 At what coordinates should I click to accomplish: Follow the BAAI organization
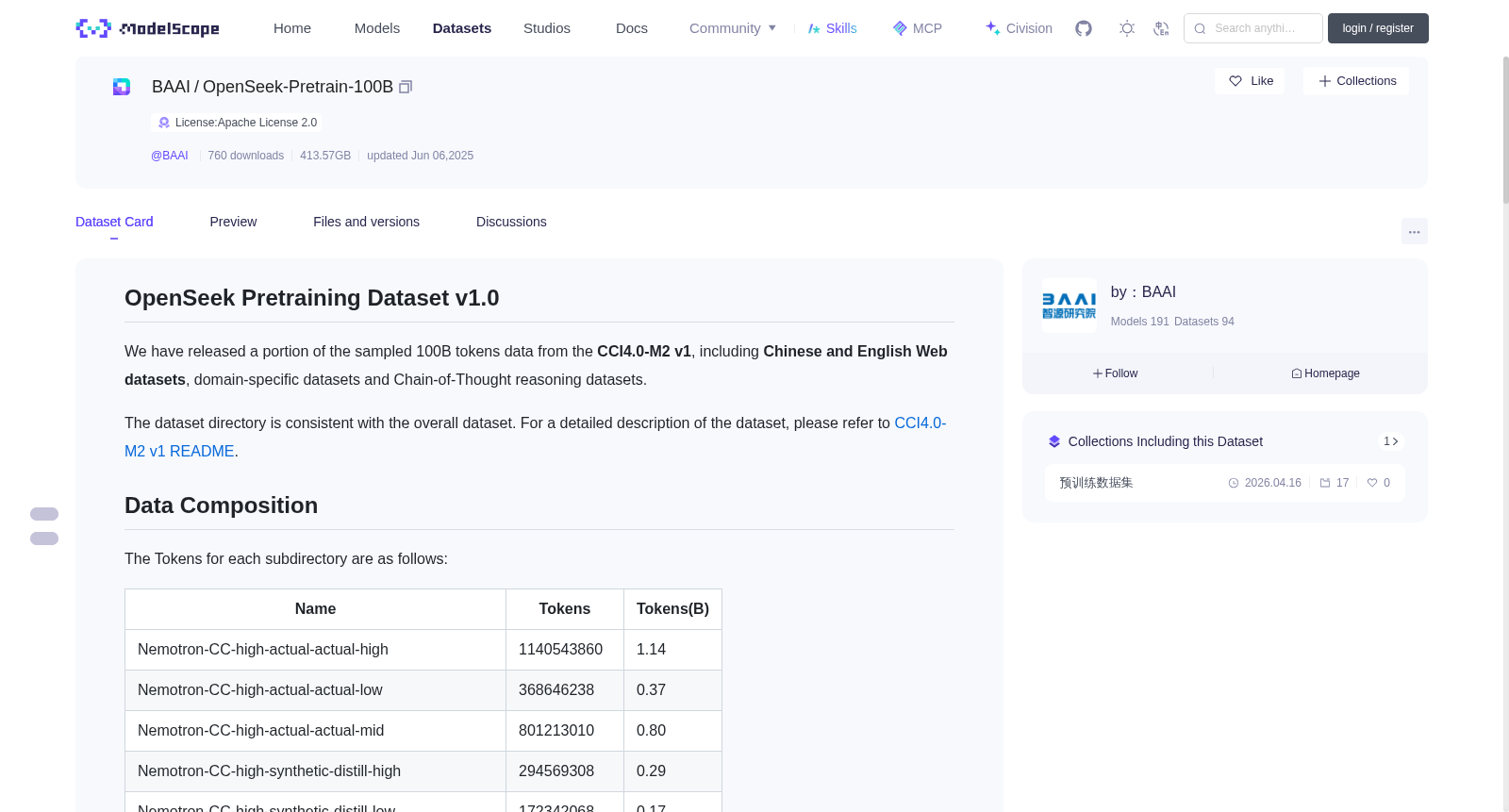(1116, 373)
